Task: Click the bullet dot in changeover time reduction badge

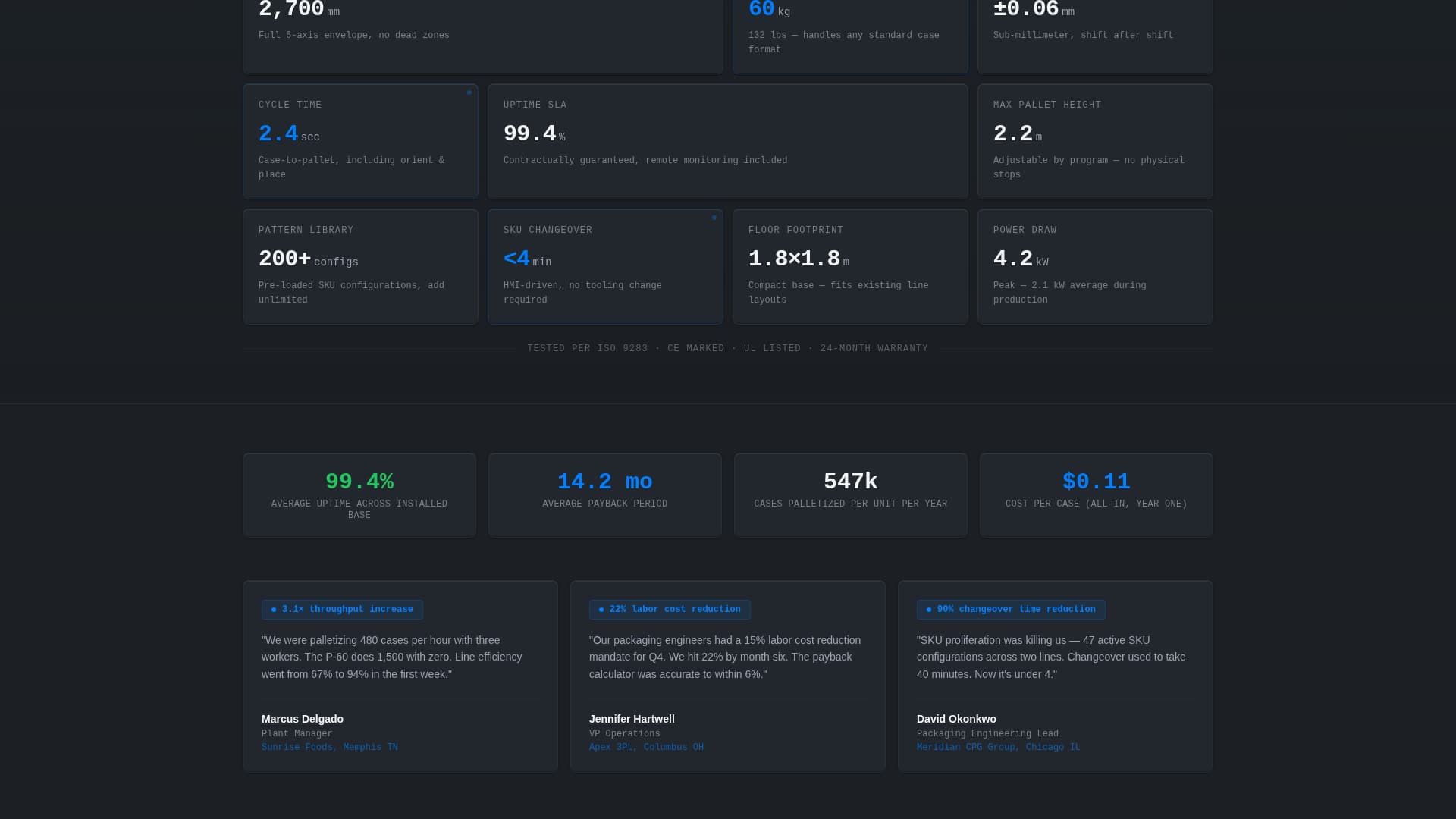Action: (928, 609)
